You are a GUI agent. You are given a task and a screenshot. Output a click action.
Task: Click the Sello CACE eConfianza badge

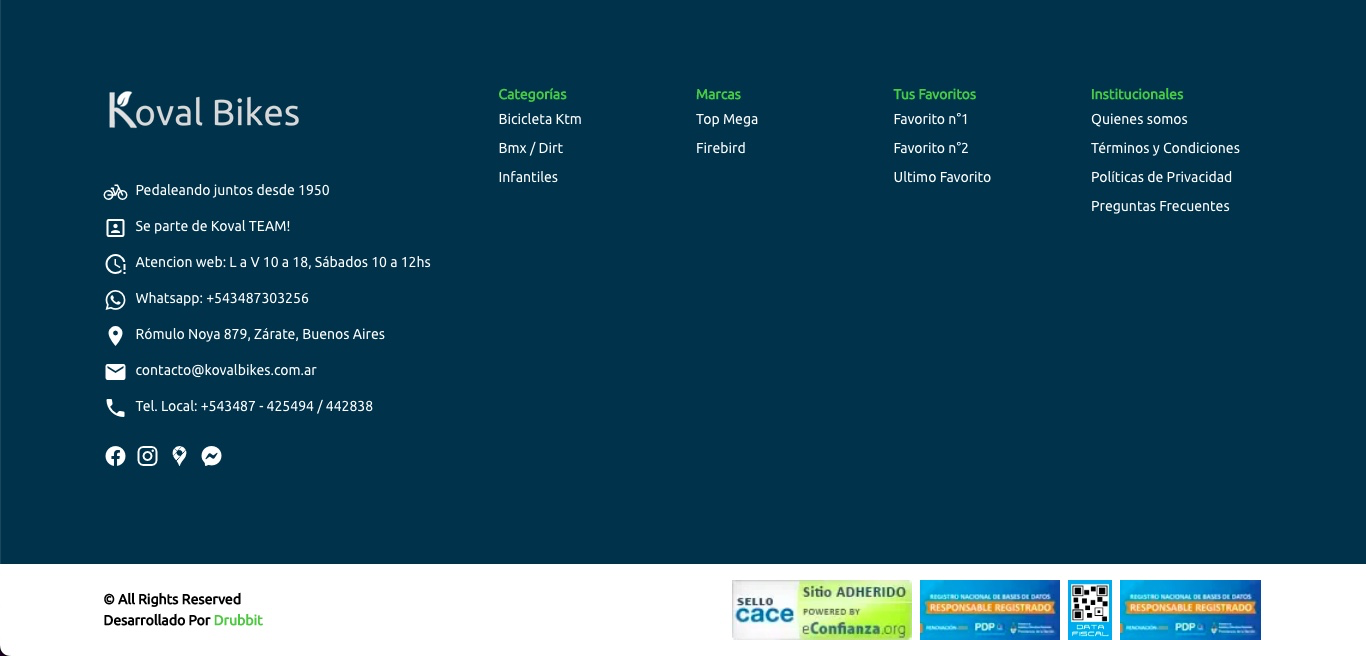point(821,609)
